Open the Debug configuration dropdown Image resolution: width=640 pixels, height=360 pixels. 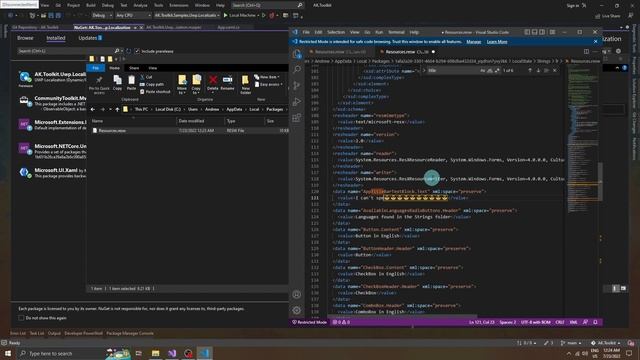102,15
